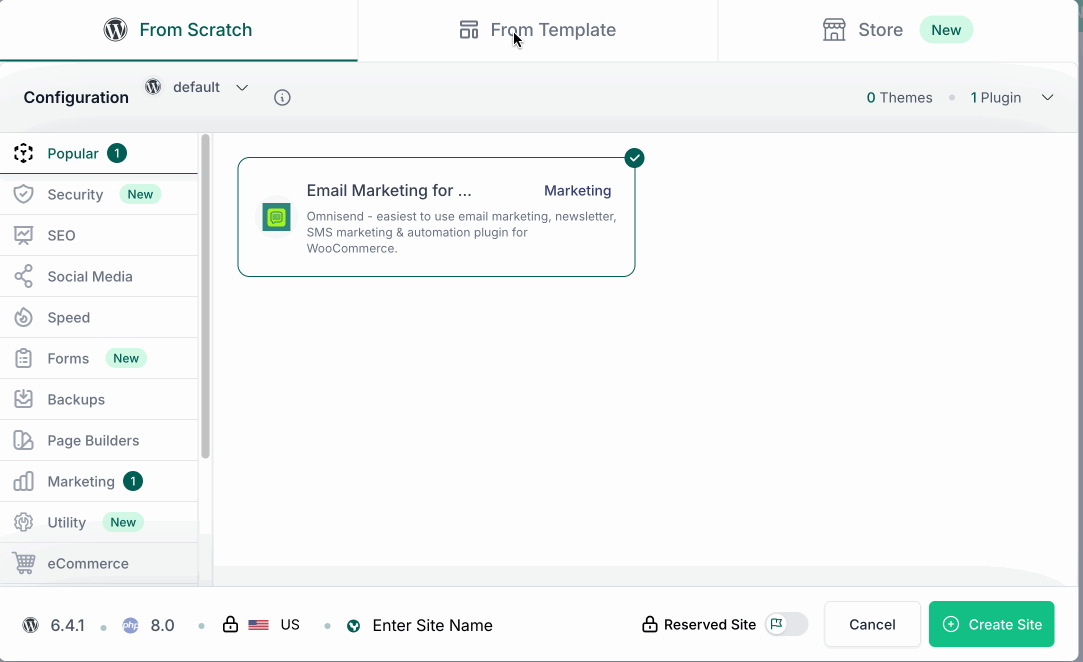
Task: Click the Enter Site Name field
Action: click(432, 626)
